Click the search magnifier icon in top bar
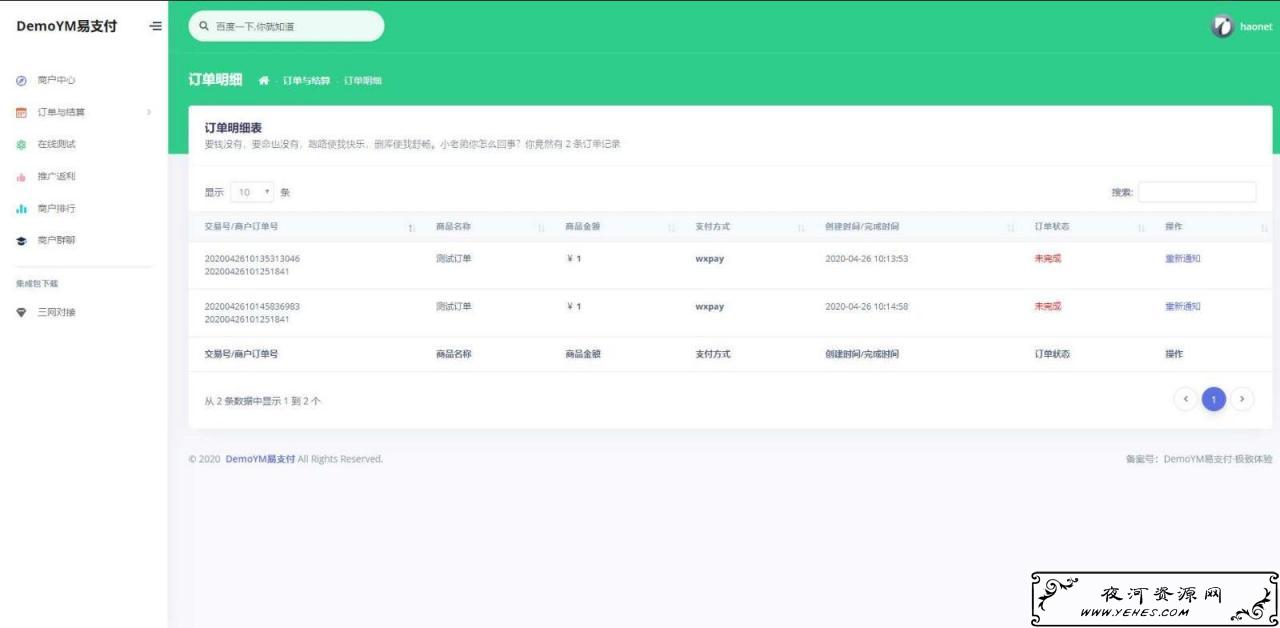Screen dimensions: 1280x628 pyautogui.click(x=204, y=26)
